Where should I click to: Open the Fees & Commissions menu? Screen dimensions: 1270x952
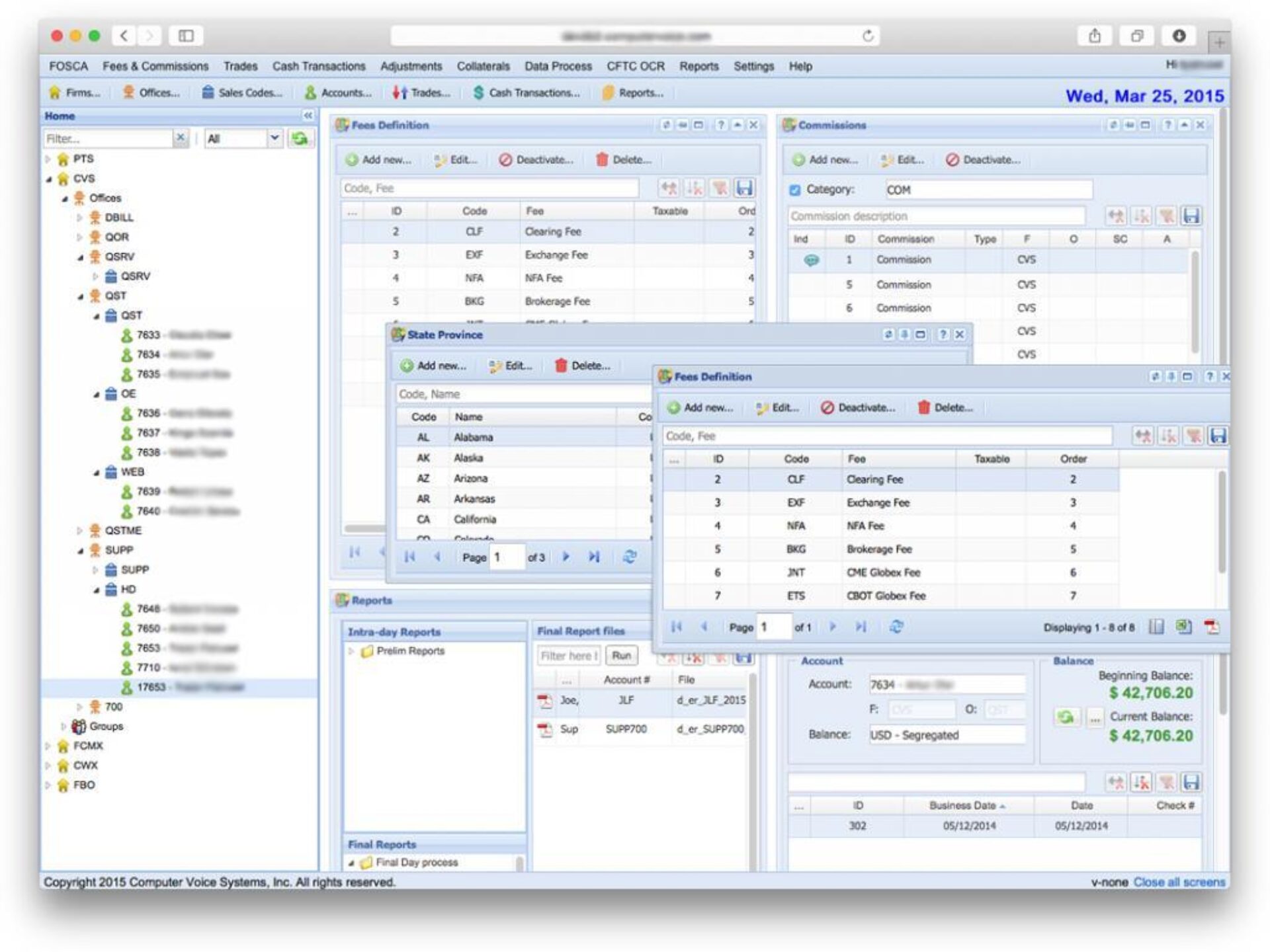click(155, 66)
